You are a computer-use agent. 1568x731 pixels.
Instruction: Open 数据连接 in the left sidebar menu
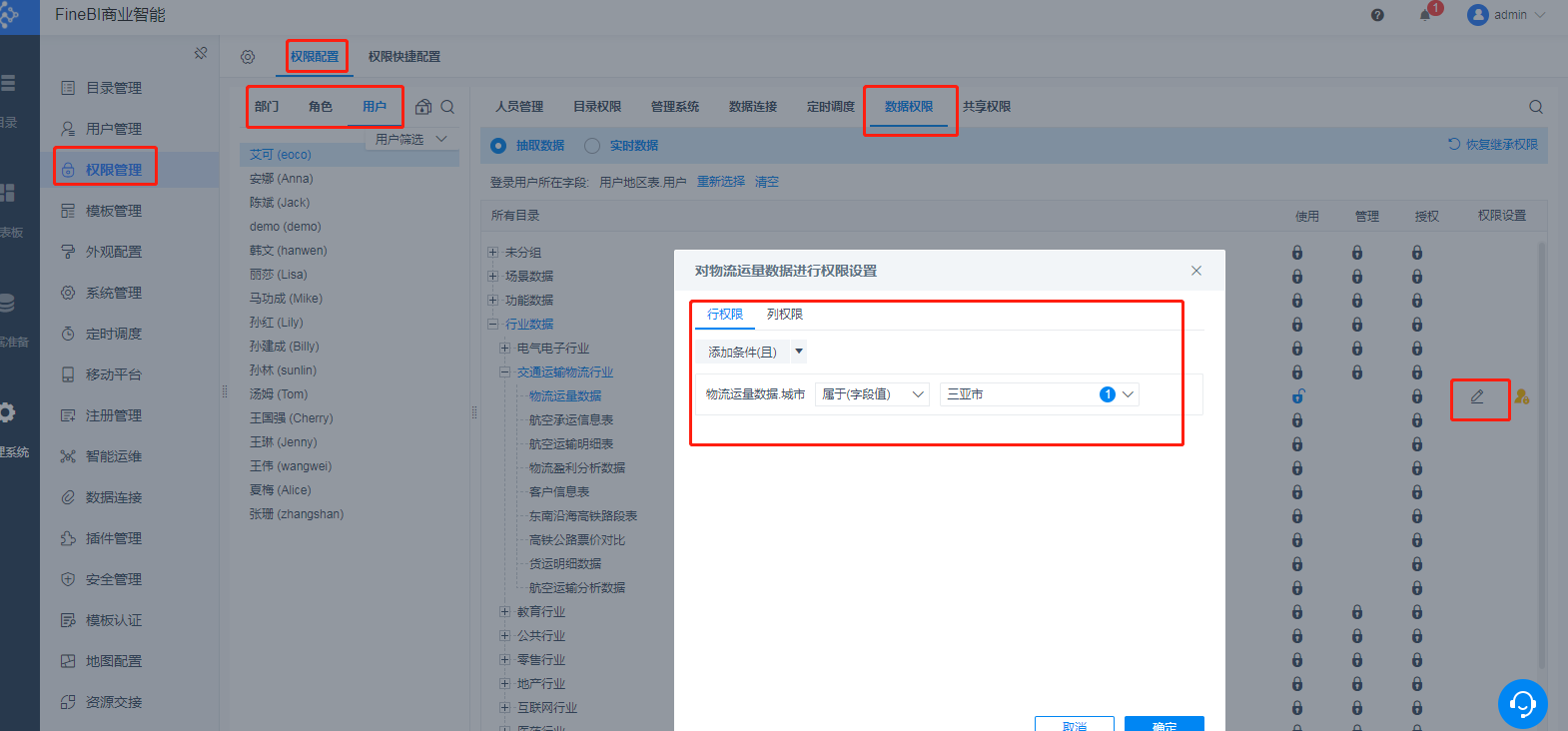(x=114, y=497)
